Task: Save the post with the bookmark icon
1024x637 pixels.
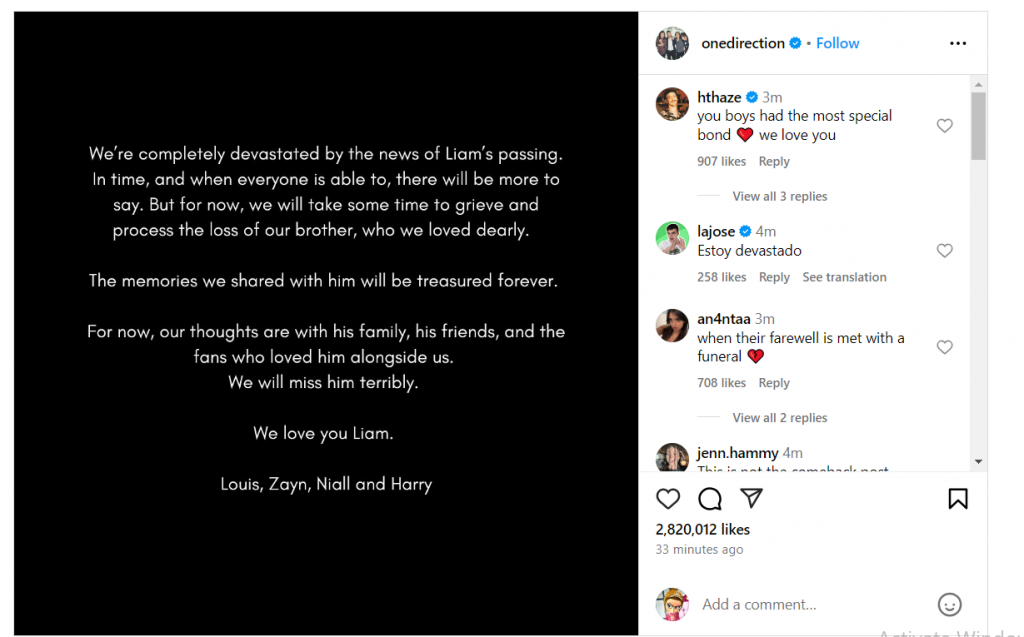Action: point(957,498)
